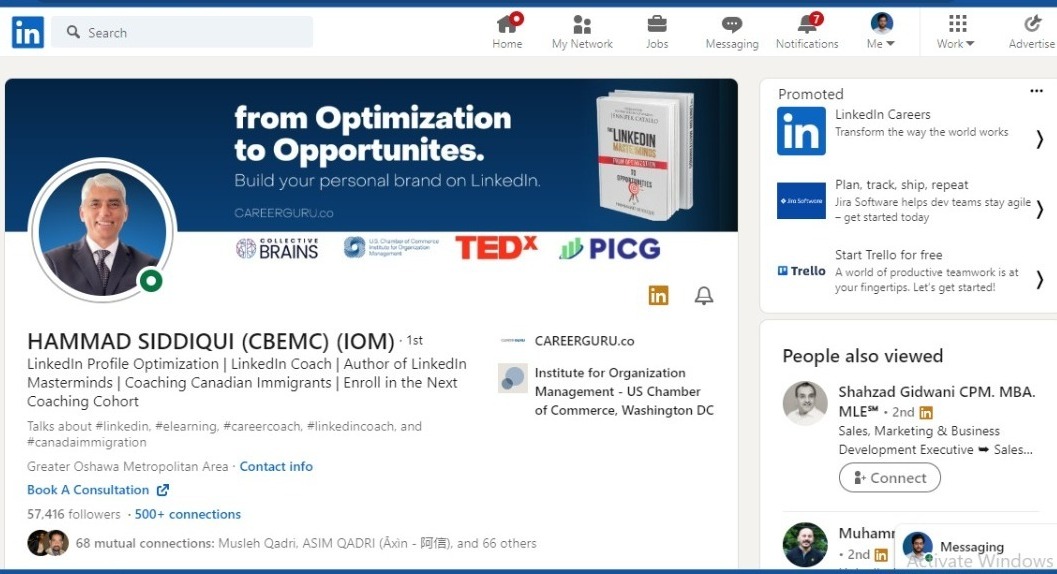Screen dimensions: 1057x574
Task: Click the name HAMMAD SIDDIQUI (CBEMC) (IOM)
Action: [x=210, y=341]
